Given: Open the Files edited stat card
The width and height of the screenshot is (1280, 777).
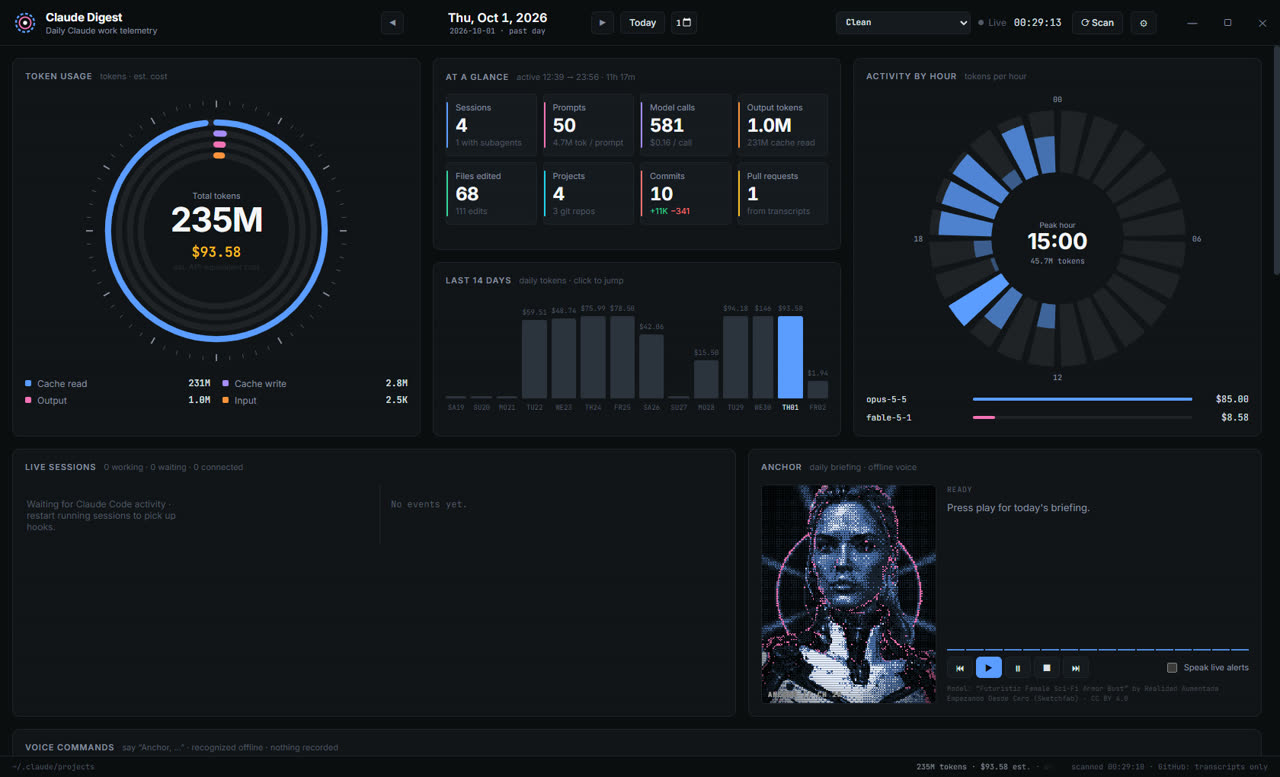Looking at the screenshot, I should click(490, 193).
